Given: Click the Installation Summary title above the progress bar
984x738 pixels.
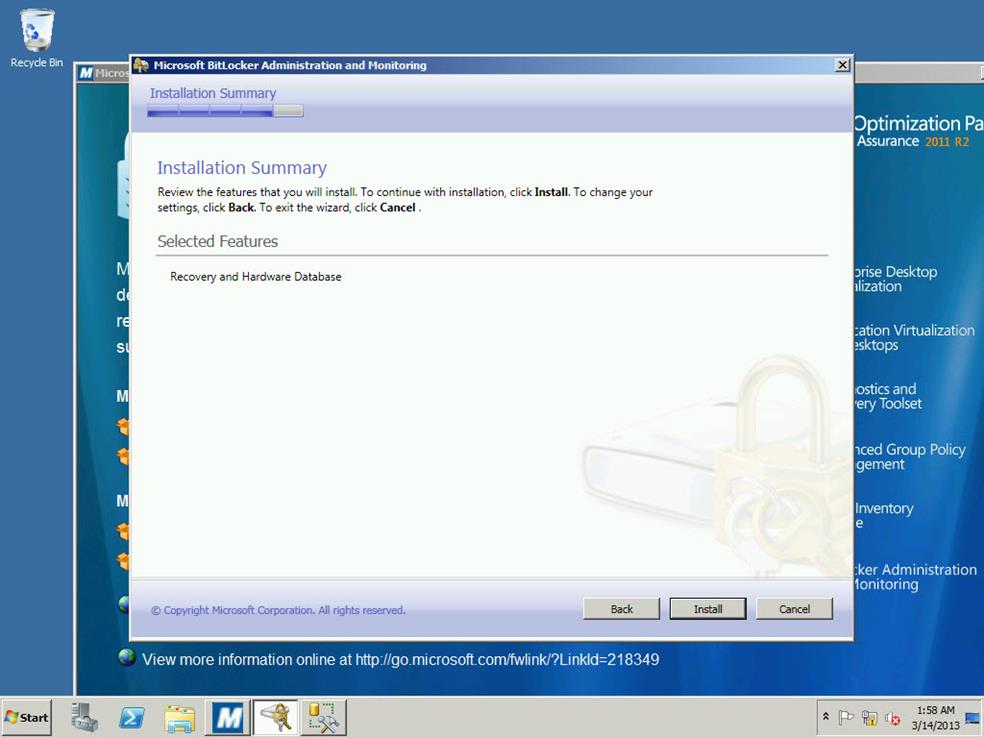Looking at the screenshot, I should click(x=213, y=93).
